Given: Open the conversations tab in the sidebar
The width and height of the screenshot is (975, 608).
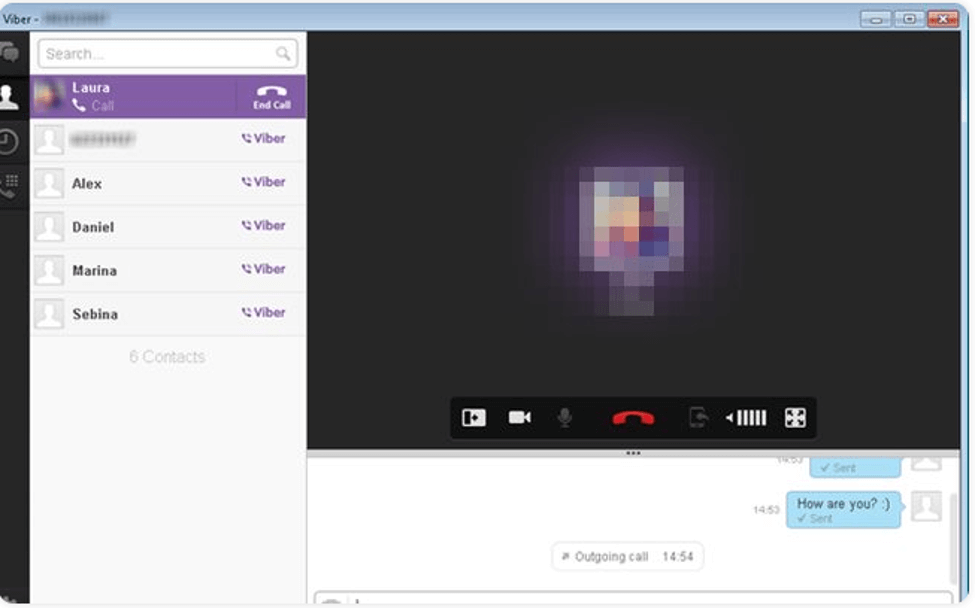Looking at the screenshot, I should click(10, 53).
